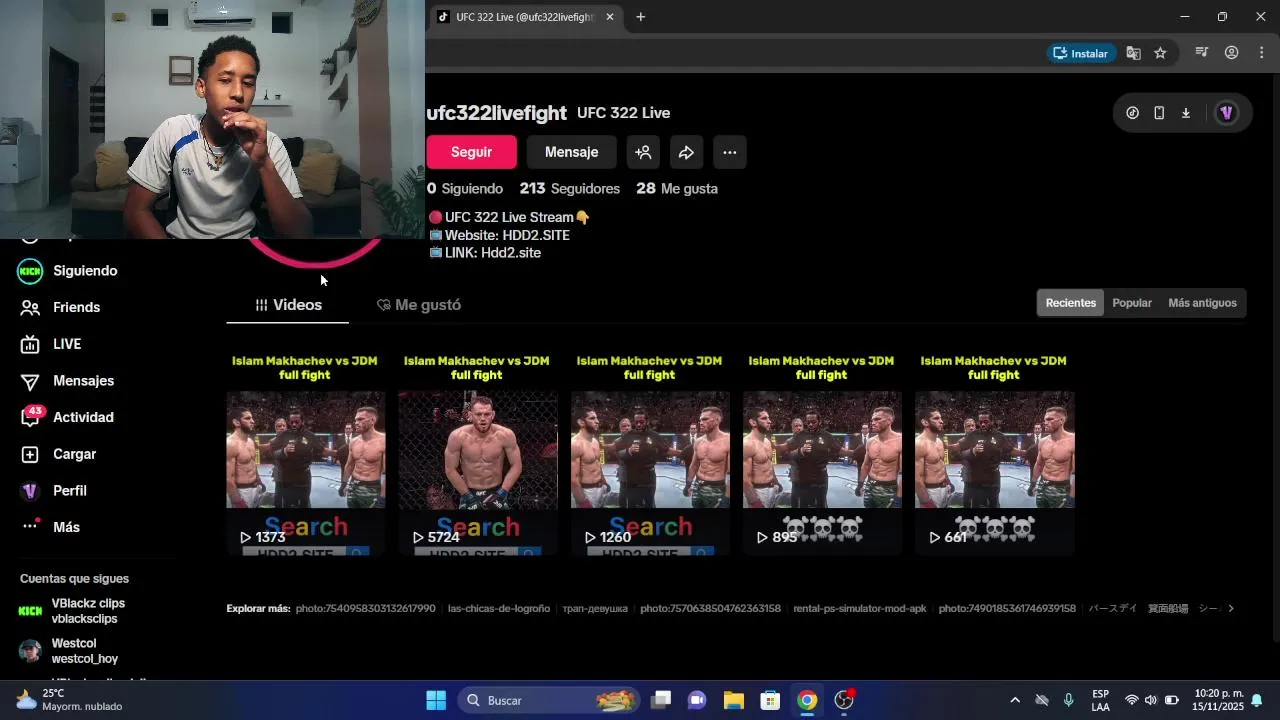Image resolution: width=1280 pixels, height=720 pixels.
Task: Open the video with 1260 views
Action: (650, 452)
